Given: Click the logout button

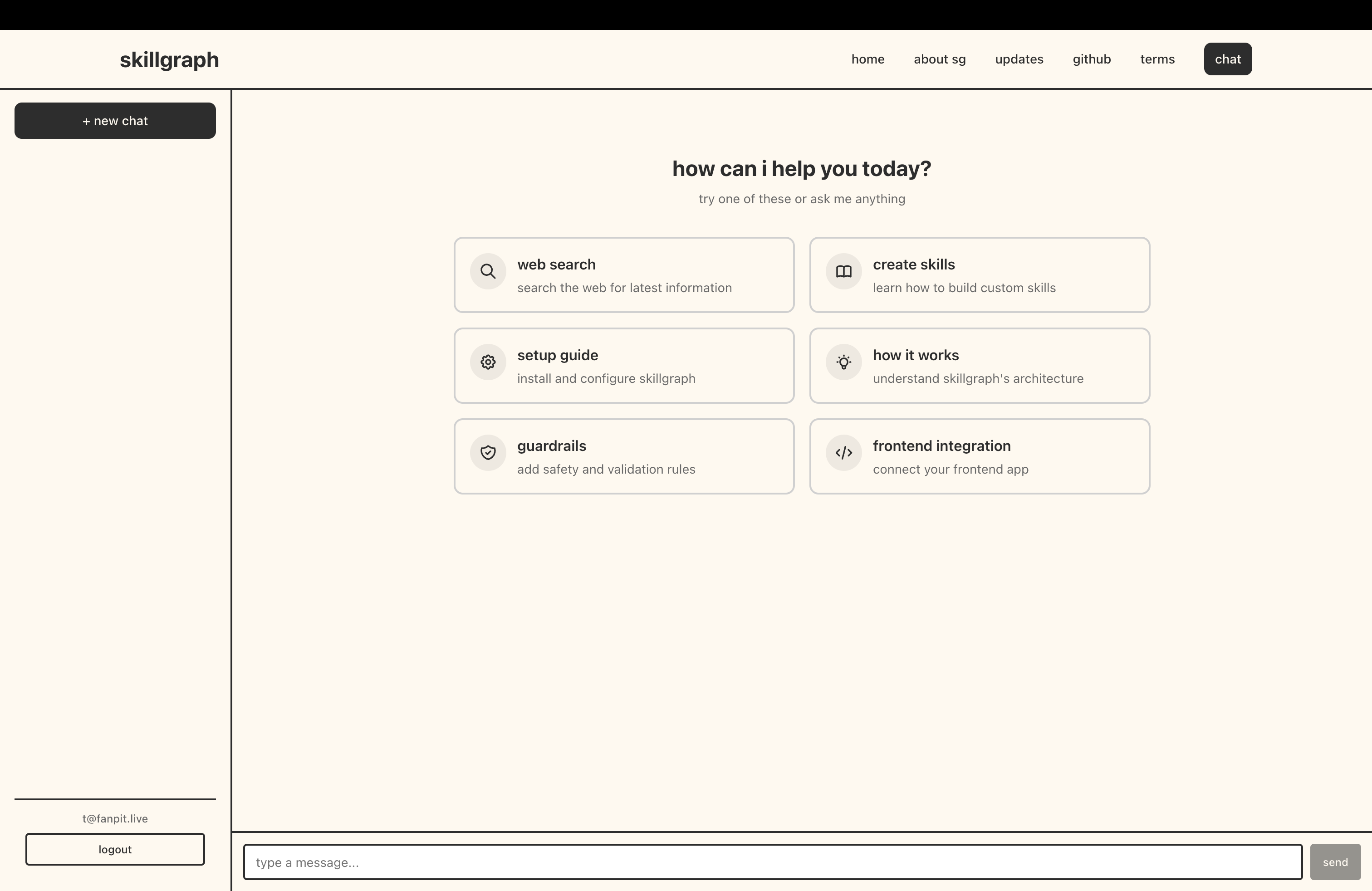Looking at the screenshot, I should tap(115, 849).
